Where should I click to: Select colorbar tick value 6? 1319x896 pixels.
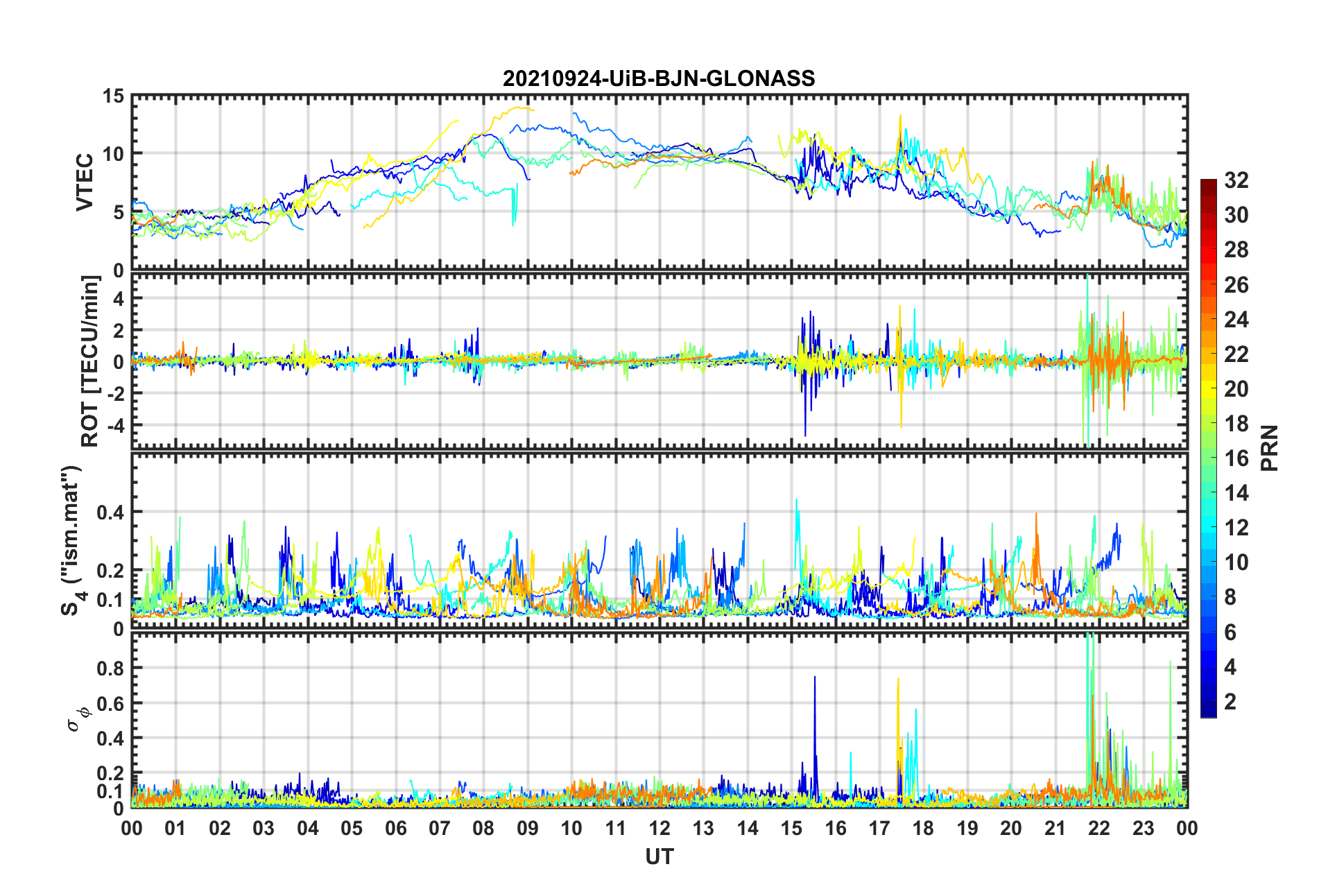tap(1230, 632)
